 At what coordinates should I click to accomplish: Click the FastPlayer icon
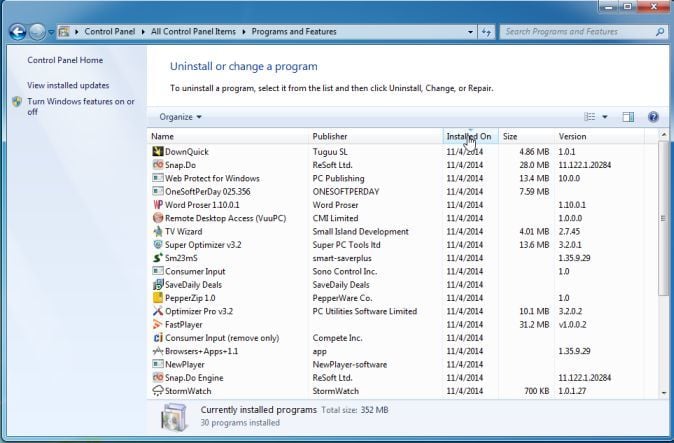point(158,324)
